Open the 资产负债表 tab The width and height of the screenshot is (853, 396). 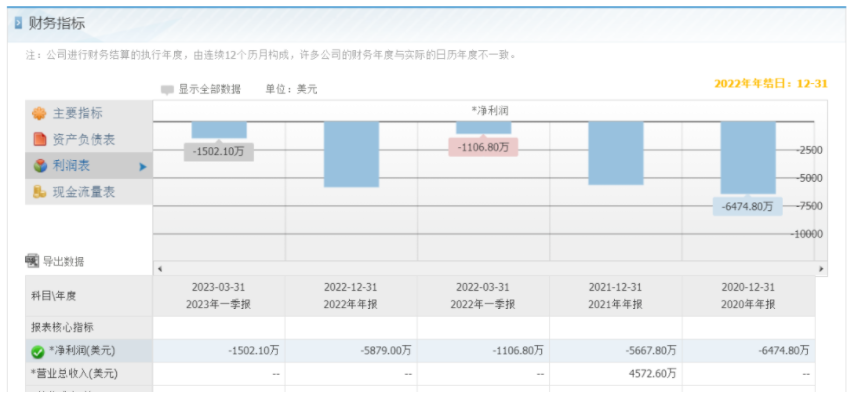[89, 140]
